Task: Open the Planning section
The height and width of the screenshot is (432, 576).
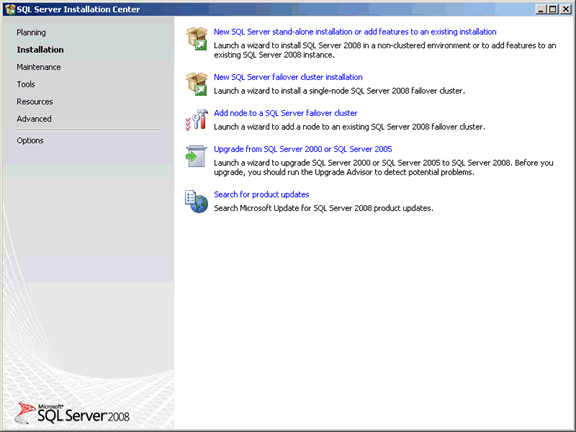Action: [31, 32]
